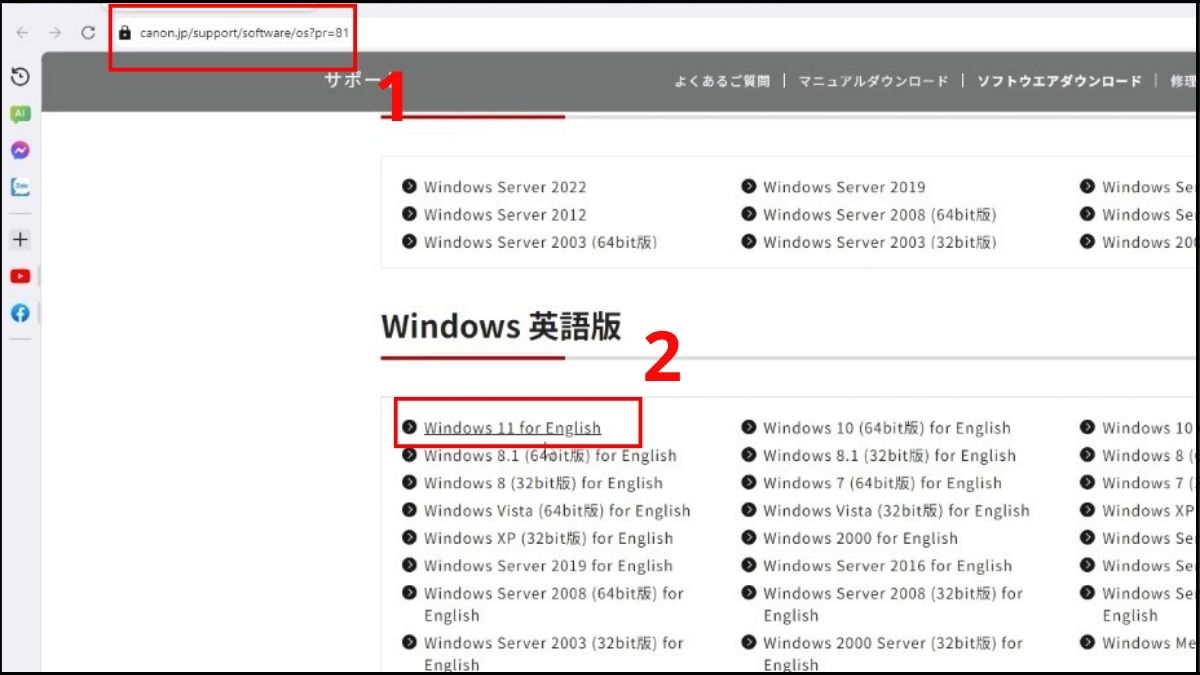Image resolution: width=1200 pixels, height=675 pixels.
Task: Add a sidebar item with plus icon
Action: coord(20,239)
